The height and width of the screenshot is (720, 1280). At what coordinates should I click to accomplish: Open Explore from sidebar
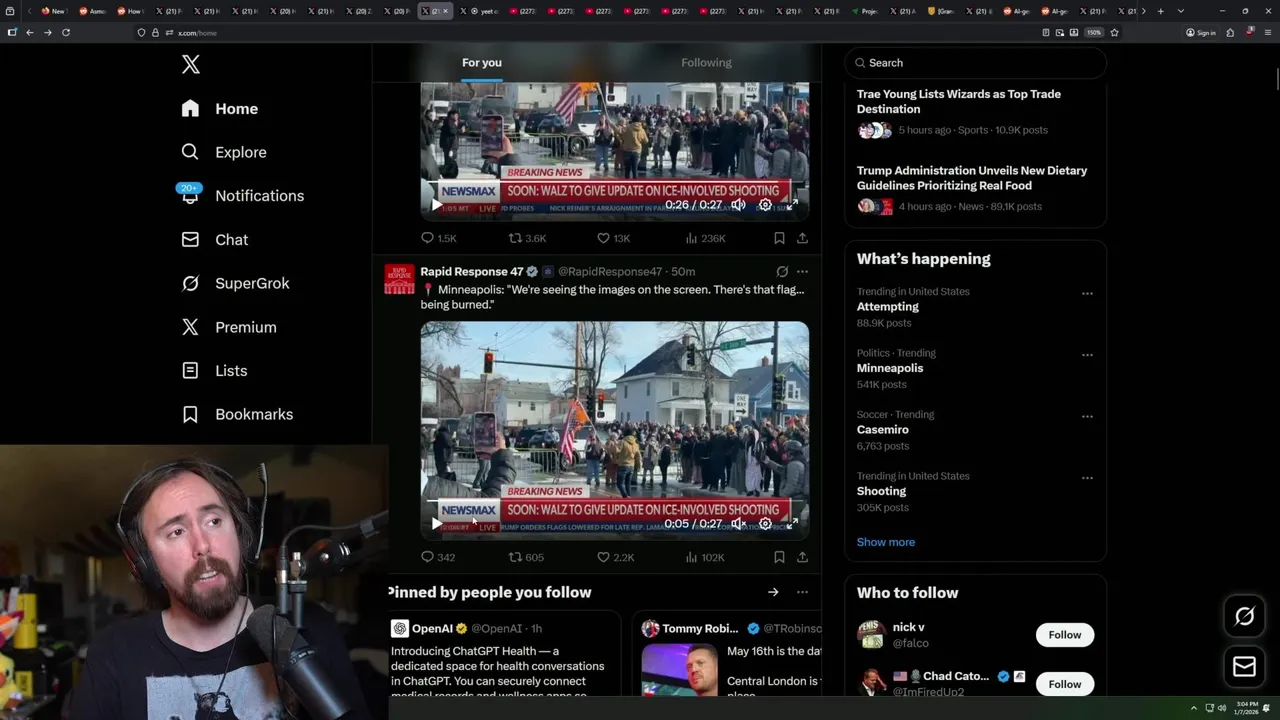point(224,152)
